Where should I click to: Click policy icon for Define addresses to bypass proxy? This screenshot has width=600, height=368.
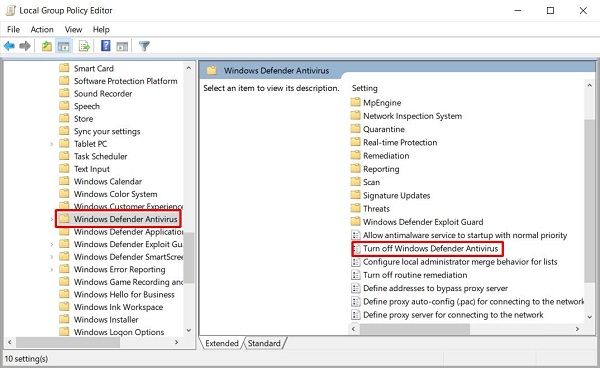click(x=356, y=288)
